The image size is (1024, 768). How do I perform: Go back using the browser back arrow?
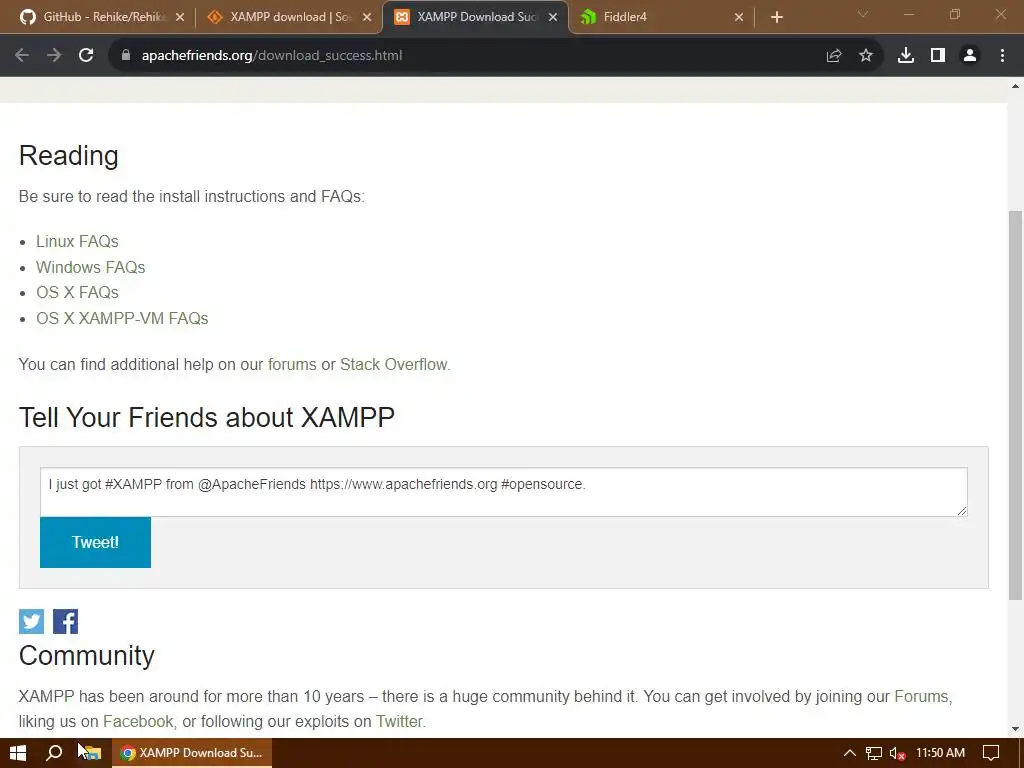click(22, 56)
